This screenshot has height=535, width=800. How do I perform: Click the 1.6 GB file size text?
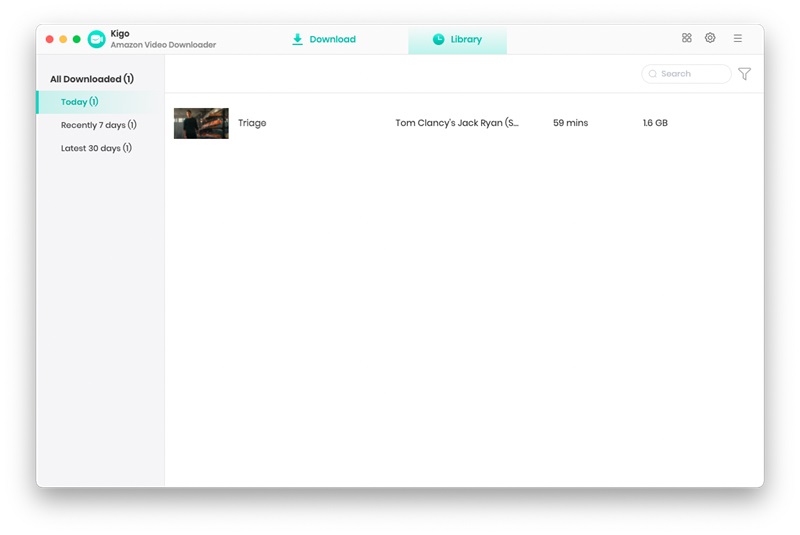(655, 123)
